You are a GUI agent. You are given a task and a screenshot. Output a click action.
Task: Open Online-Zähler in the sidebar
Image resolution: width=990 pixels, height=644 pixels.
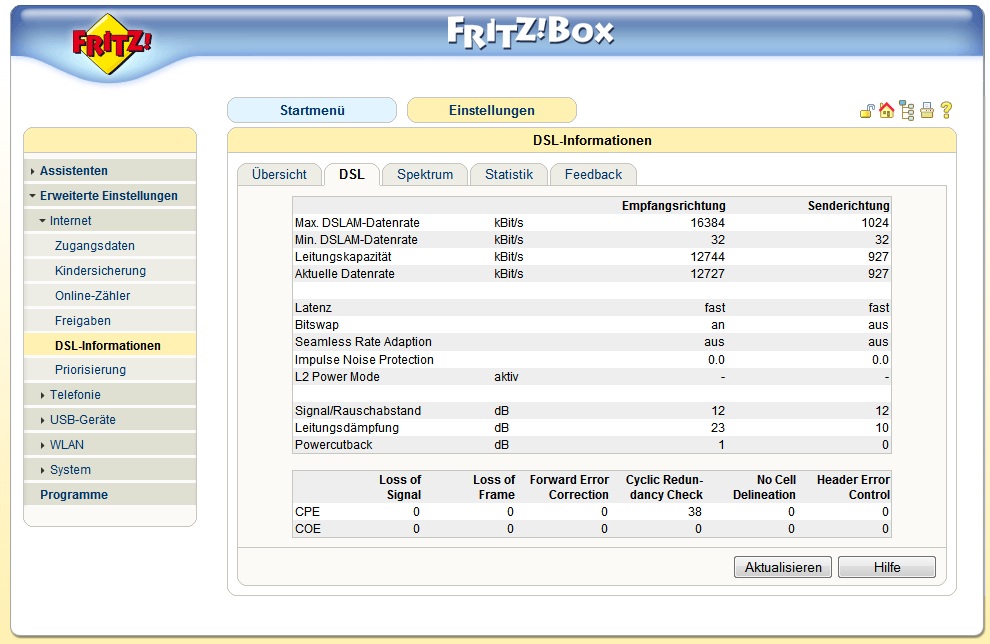point(92,295)
